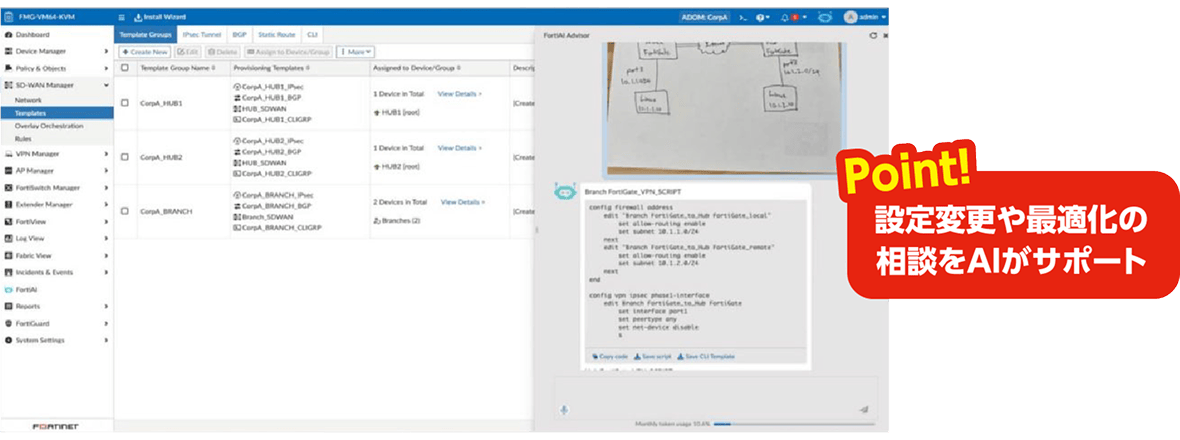Image resolution: width=1180 pixels, height=440 pixels.
Task: Check the CorpA_HUB2 row checkbox
Action: [x=125, y=157]
